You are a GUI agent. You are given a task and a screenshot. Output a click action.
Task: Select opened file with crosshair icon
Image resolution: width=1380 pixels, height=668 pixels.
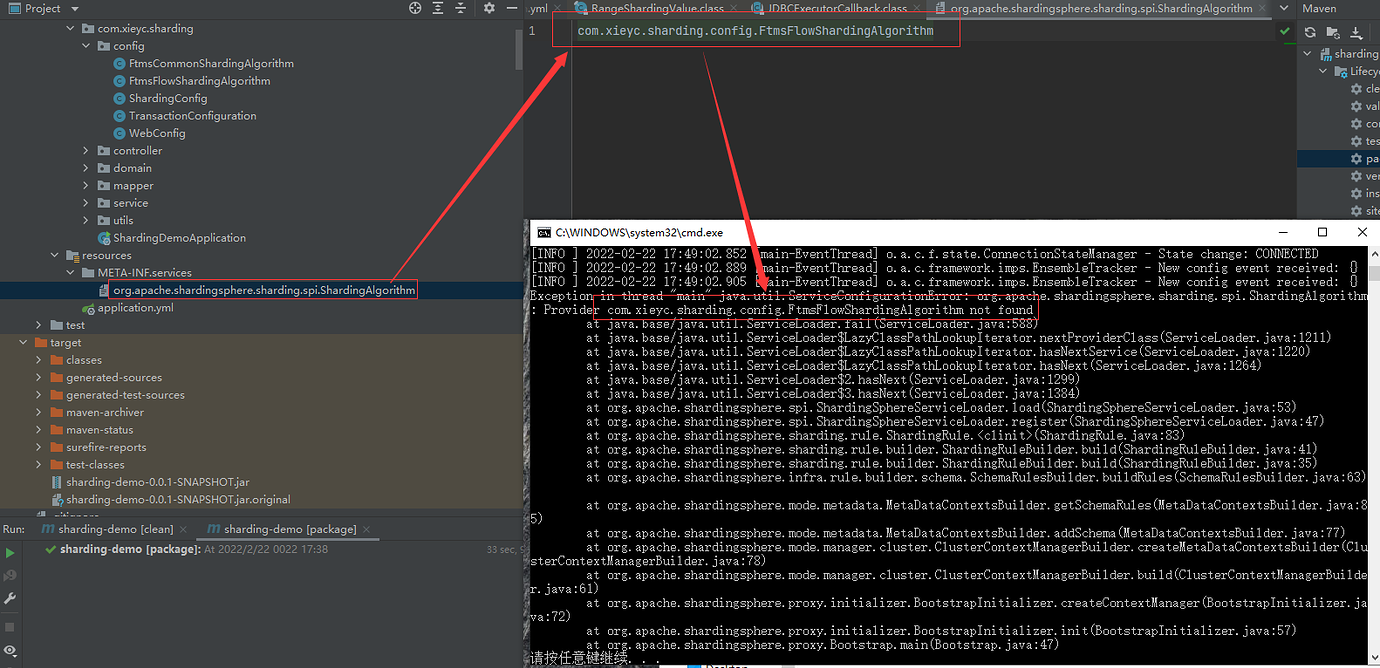[414, 8]
